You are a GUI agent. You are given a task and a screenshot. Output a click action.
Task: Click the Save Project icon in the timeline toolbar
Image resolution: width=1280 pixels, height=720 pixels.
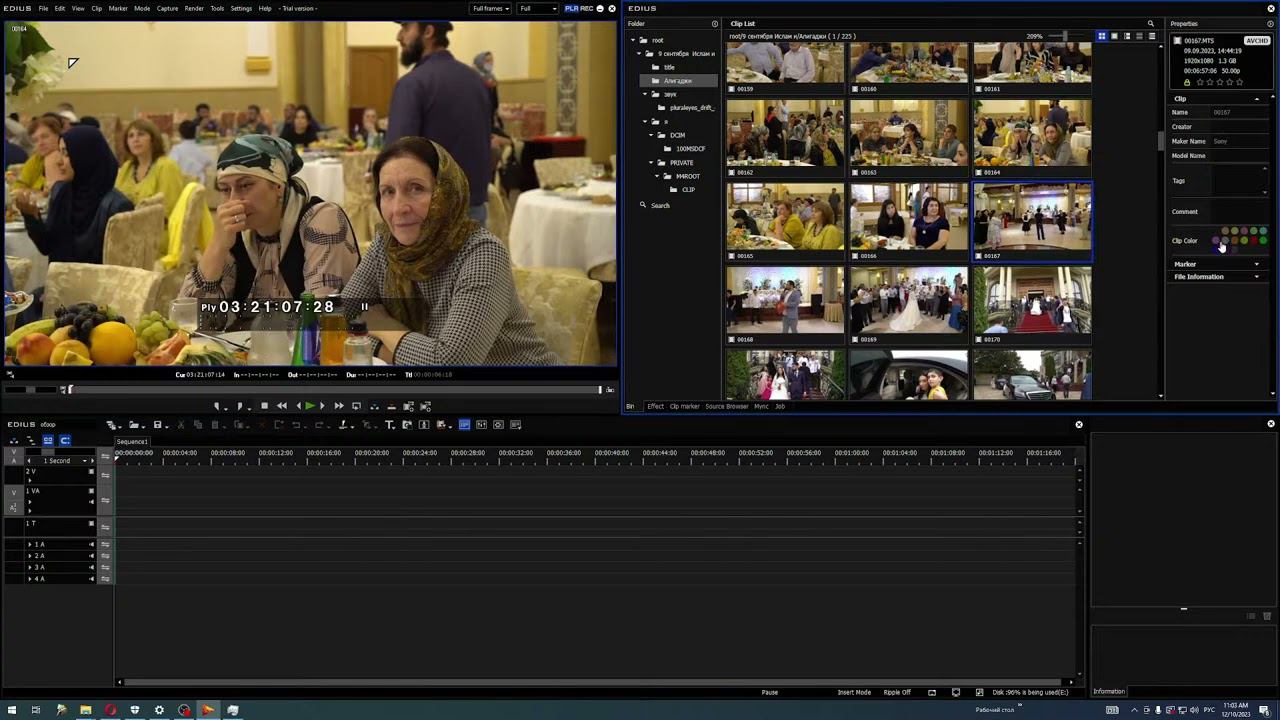tap(157, 425)
